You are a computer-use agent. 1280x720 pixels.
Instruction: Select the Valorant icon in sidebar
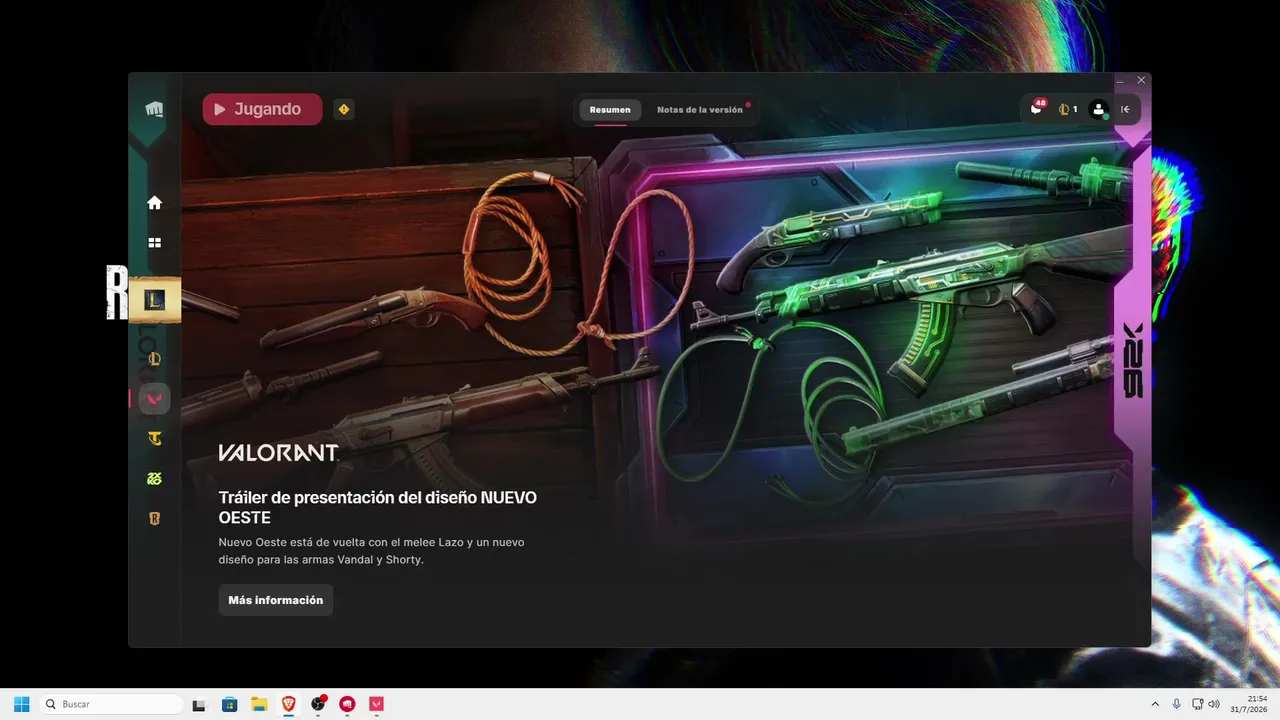click(154, 399)
